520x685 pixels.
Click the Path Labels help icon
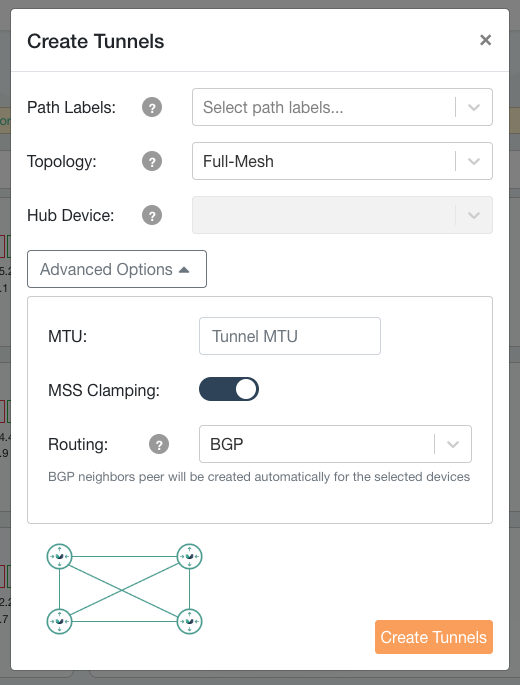(x=152, y=107)
